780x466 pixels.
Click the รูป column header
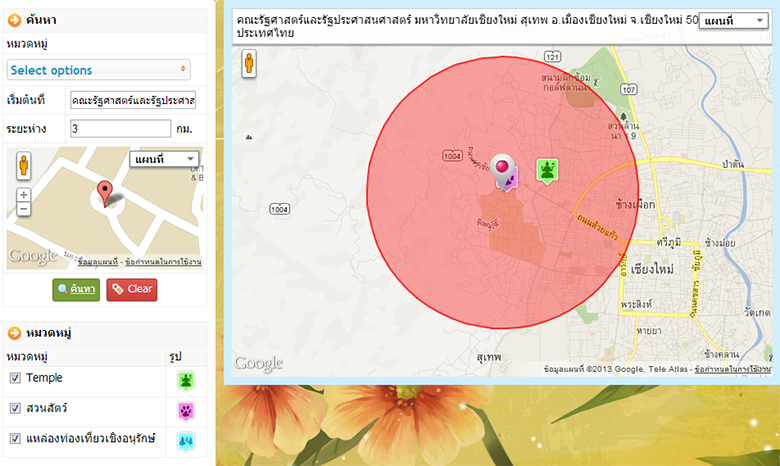(175, 357)
